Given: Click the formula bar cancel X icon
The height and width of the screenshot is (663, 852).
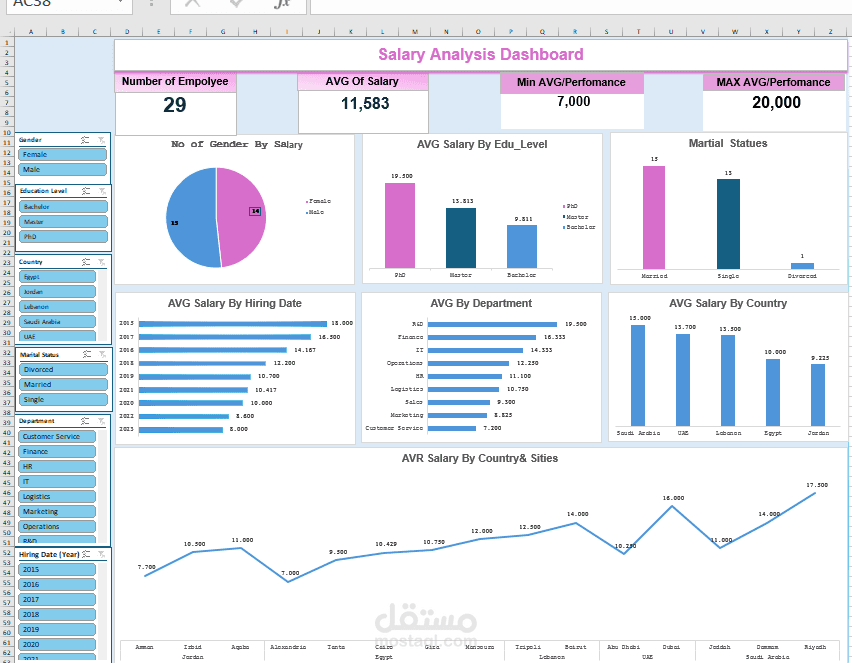Looking at the screenshot, I should [x=192, y=3].
